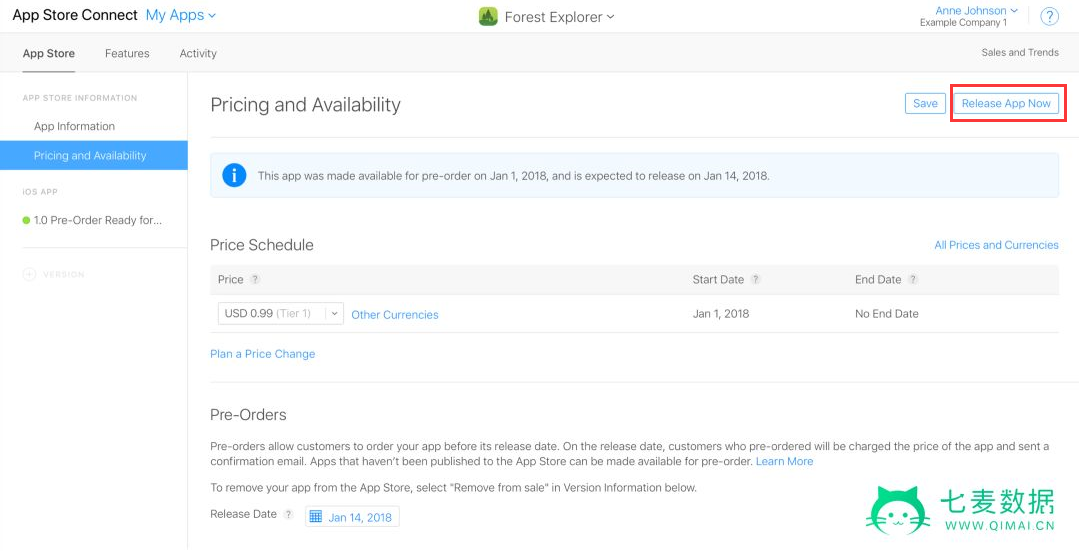This screenshot has height=551, width=1079.
Task: Click Plan a Price Change link
Action: pos(262,354)
